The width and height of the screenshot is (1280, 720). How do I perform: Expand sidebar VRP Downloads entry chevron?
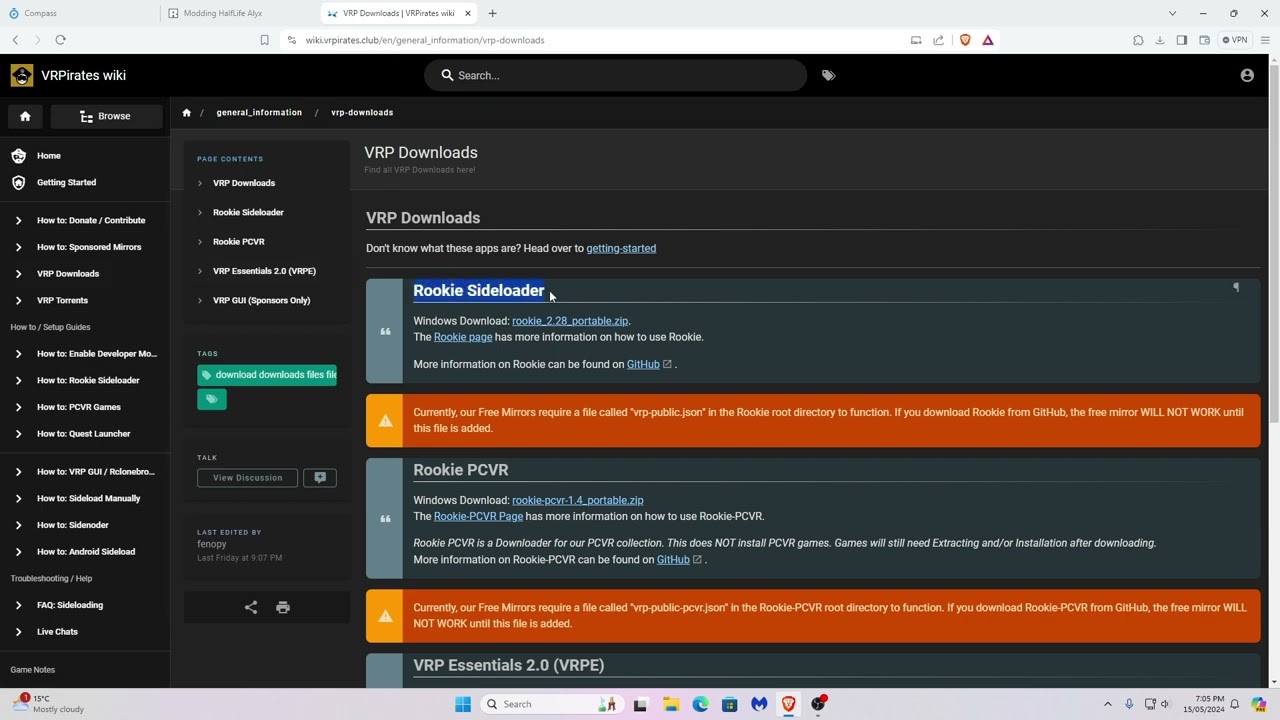point(18,274)
